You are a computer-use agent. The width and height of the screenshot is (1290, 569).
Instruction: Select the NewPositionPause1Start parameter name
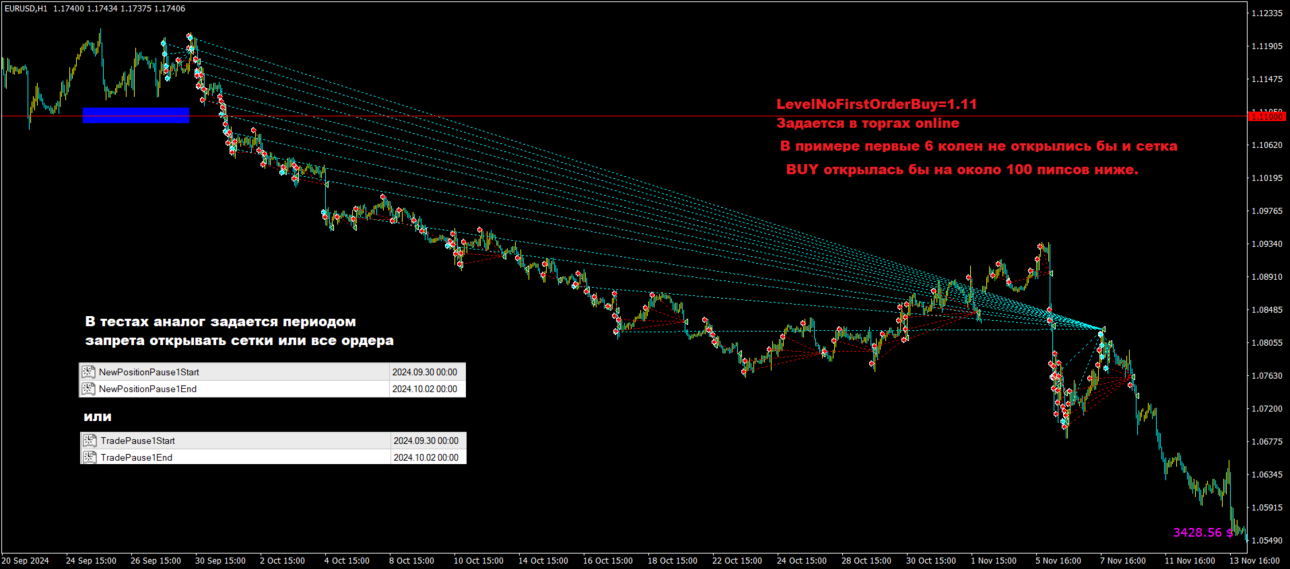point(149,372)
